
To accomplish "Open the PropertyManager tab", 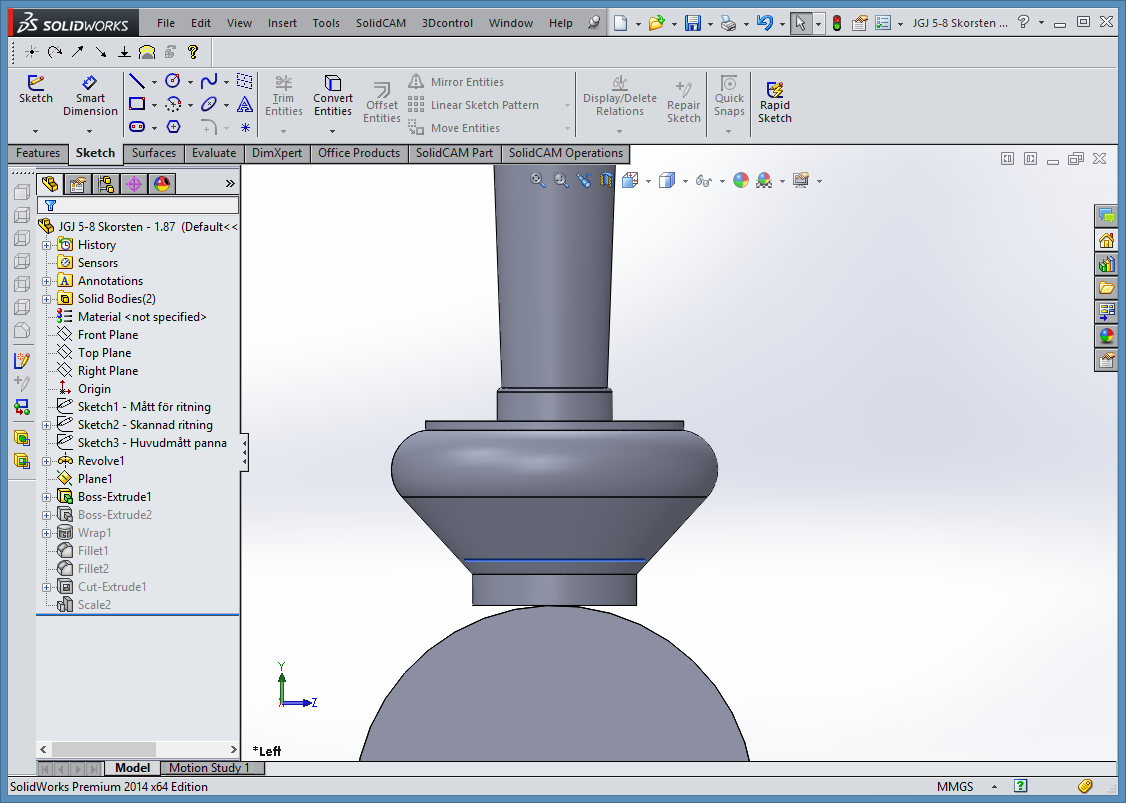I will (78, 184).
